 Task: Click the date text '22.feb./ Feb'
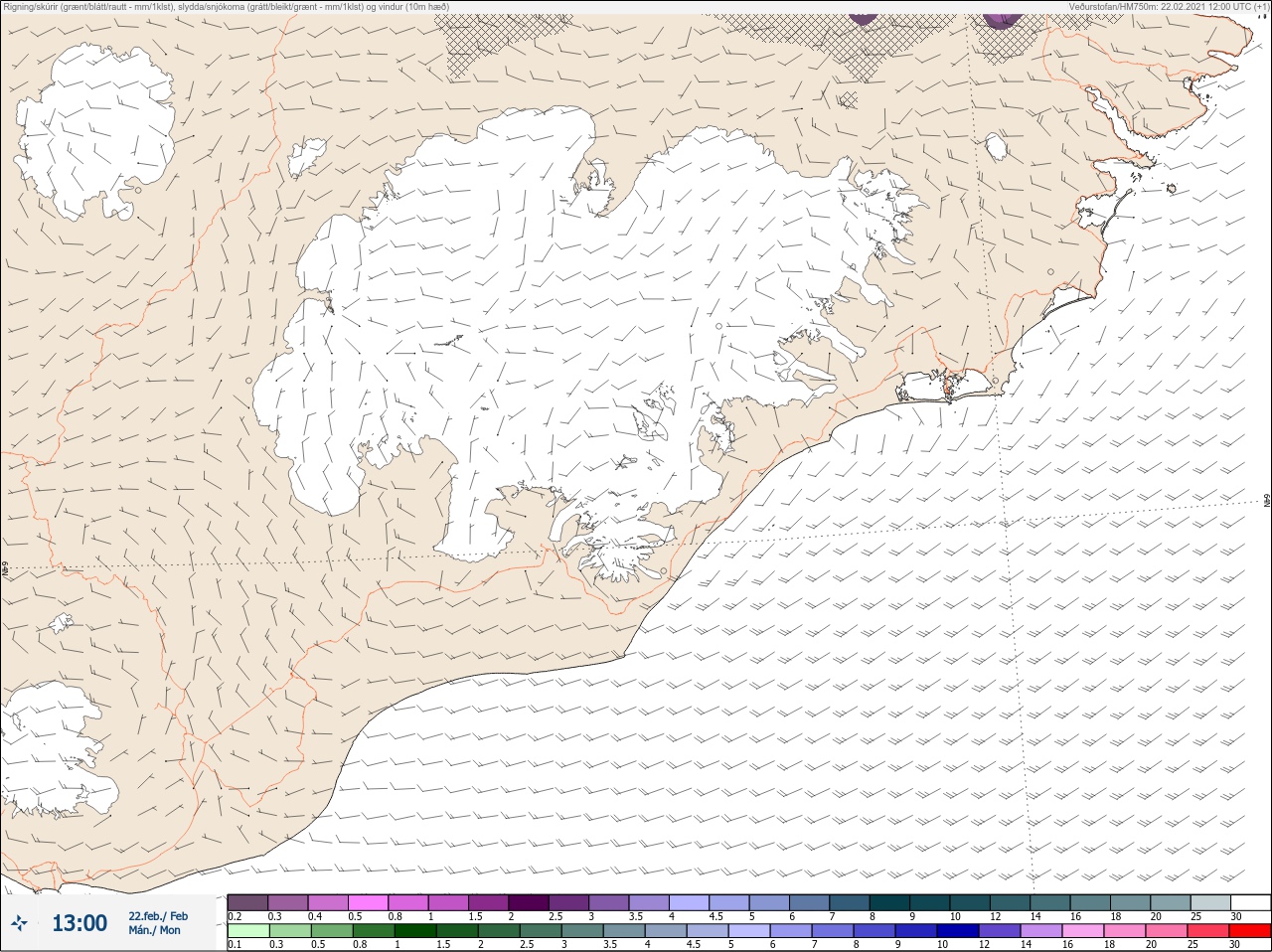coord(158,915)
